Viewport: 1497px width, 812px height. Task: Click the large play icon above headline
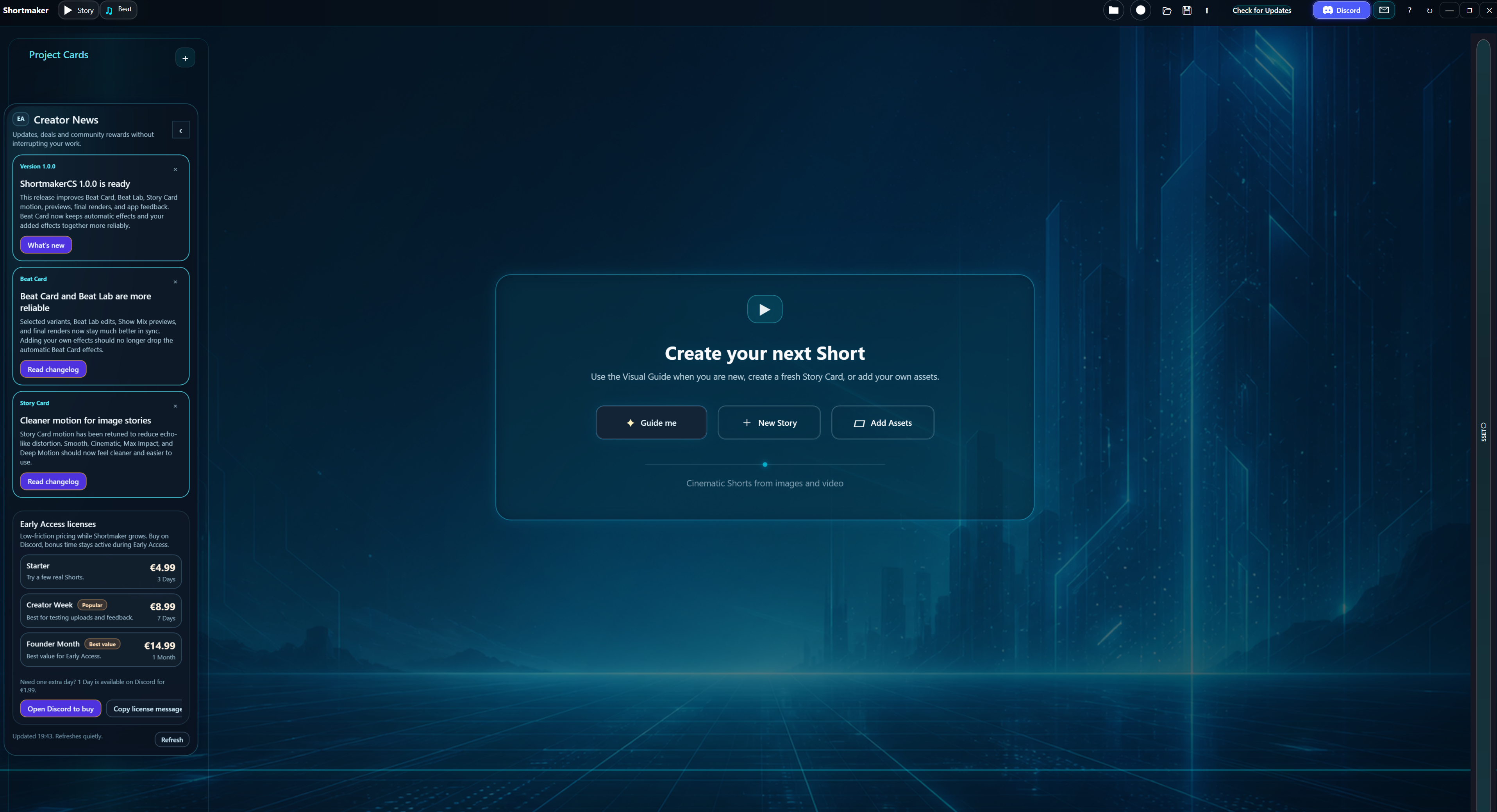765,310
